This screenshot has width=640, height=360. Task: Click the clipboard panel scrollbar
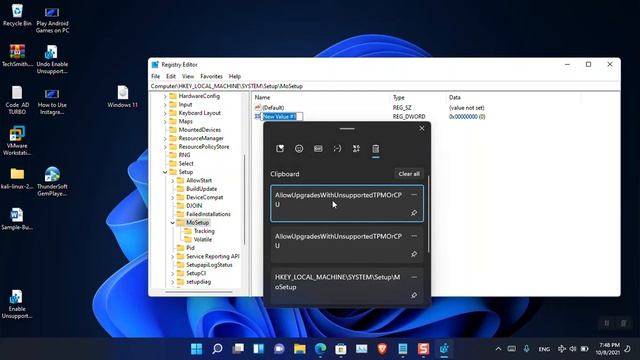[428, 213]
